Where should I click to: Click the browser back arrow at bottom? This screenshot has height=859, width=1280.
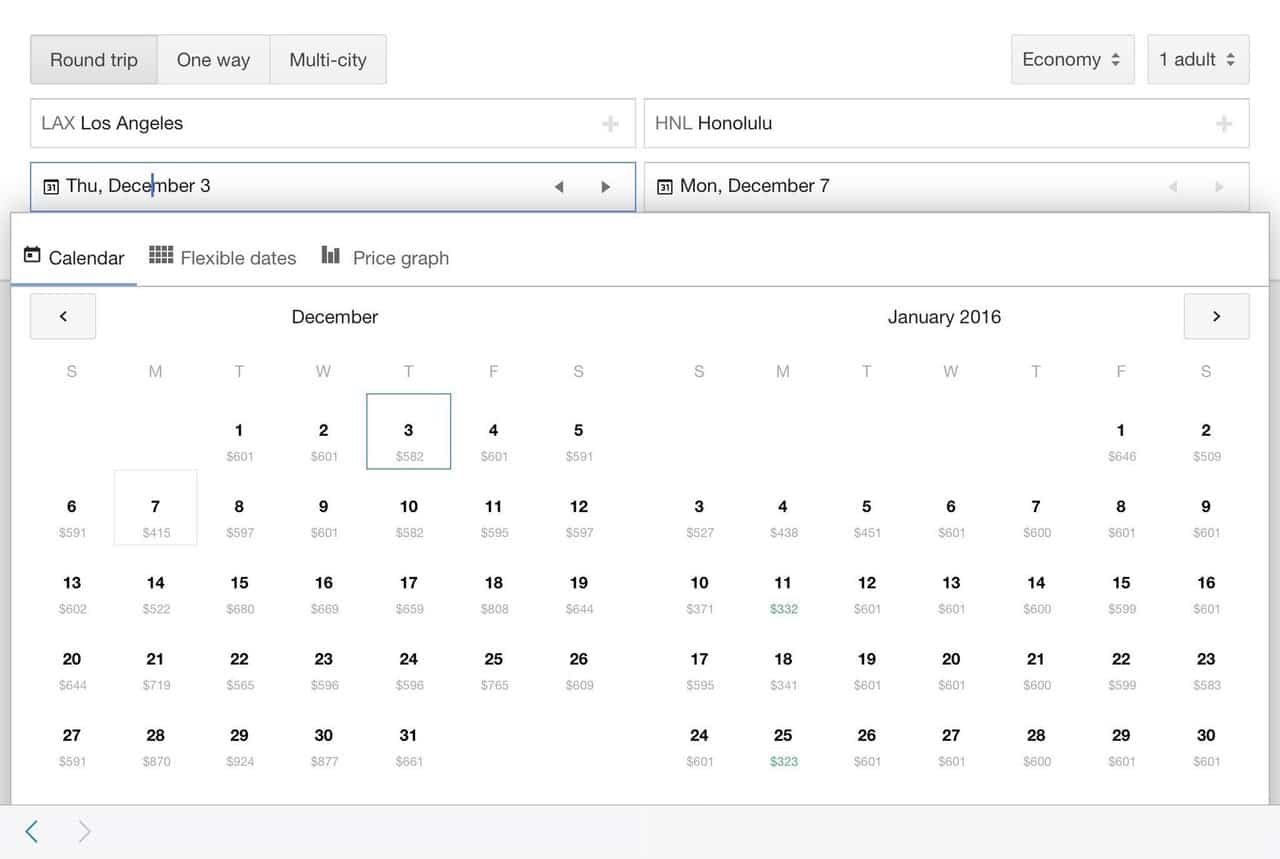32,831
